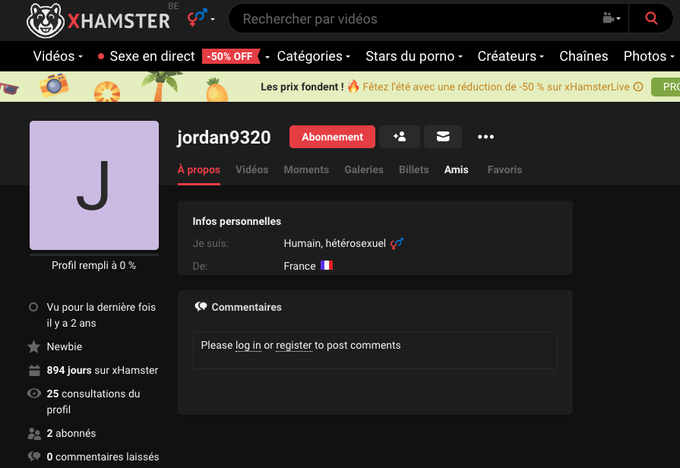Open the camera search-type dropdown
The width and height of the screenshot is (680, 468).
click(611, 18)
